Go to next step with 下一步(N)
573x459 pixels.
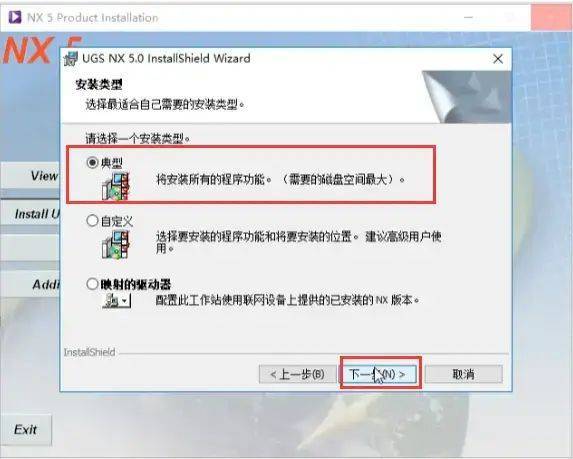tap(378, 375)
